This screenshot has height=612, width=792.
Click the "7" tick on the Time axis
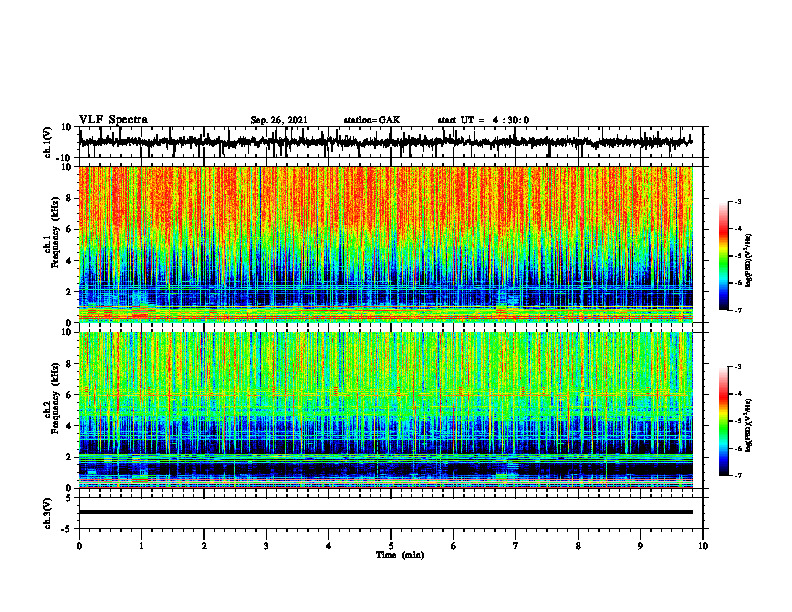(516, 546)
